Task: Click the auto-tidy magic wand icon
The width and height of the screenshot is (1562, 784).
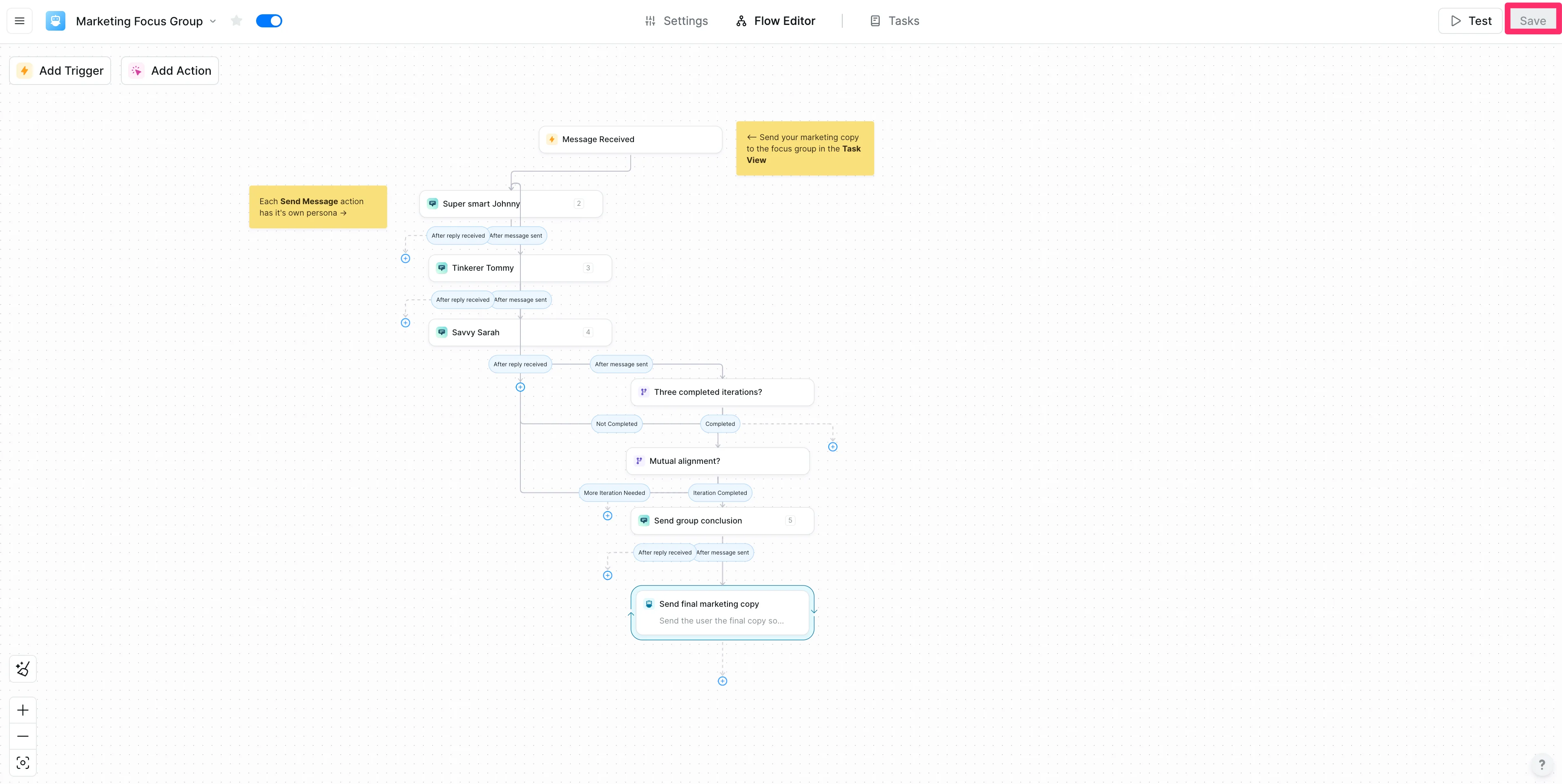Action: tap(23, 669)
